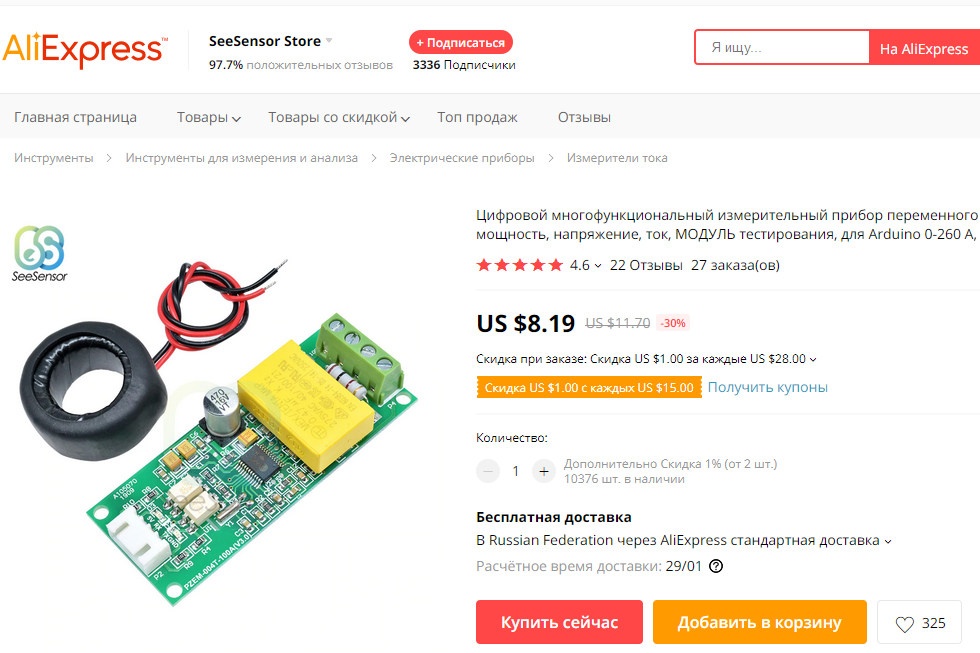
Task: Expand the 4.6 rating breakdown chevron
Action: (598, 266)
